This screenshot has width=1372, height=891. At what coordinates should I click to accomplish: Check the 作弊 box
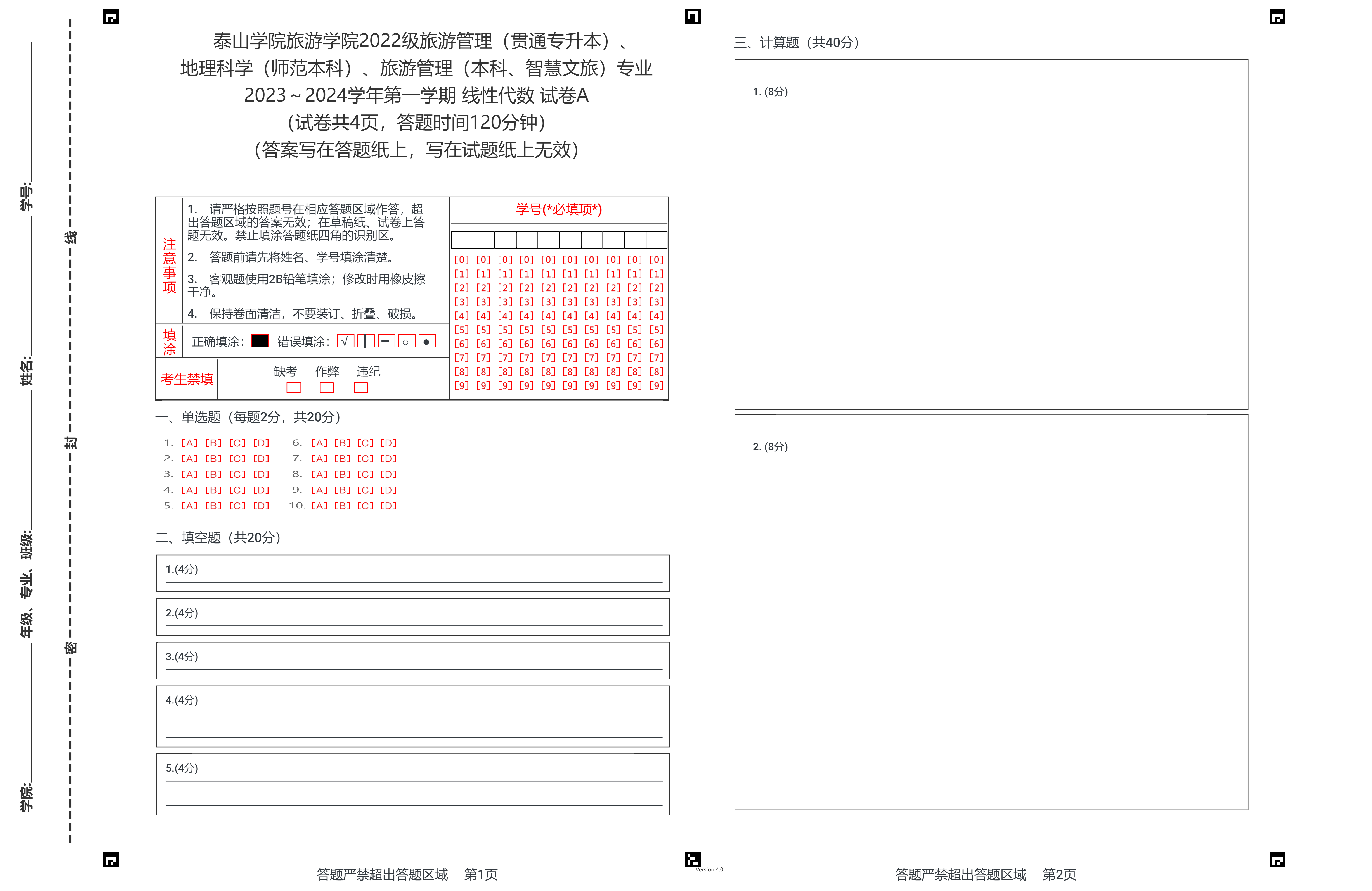point(327,387)
